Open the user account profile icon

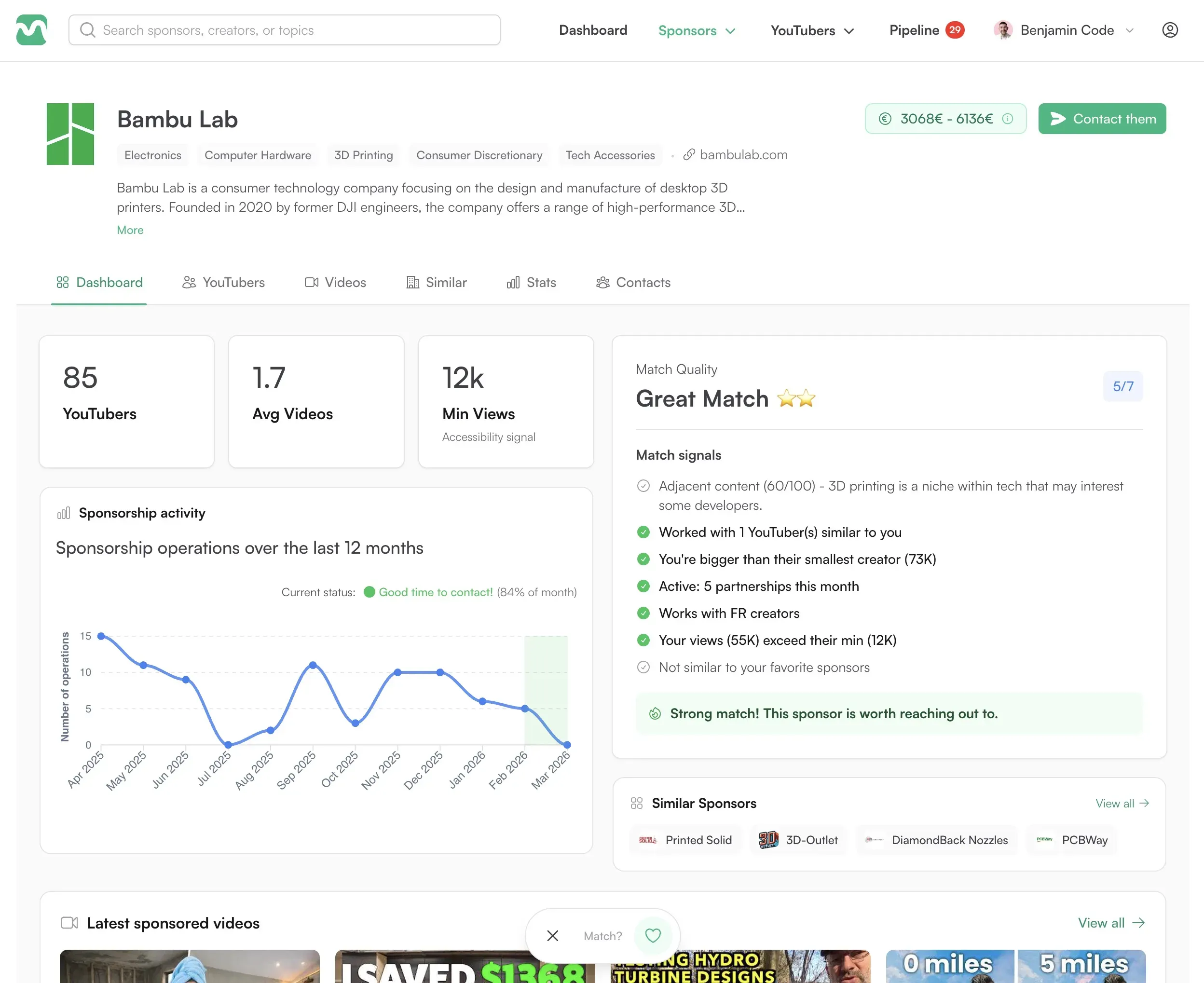[x=1169, y=30]
